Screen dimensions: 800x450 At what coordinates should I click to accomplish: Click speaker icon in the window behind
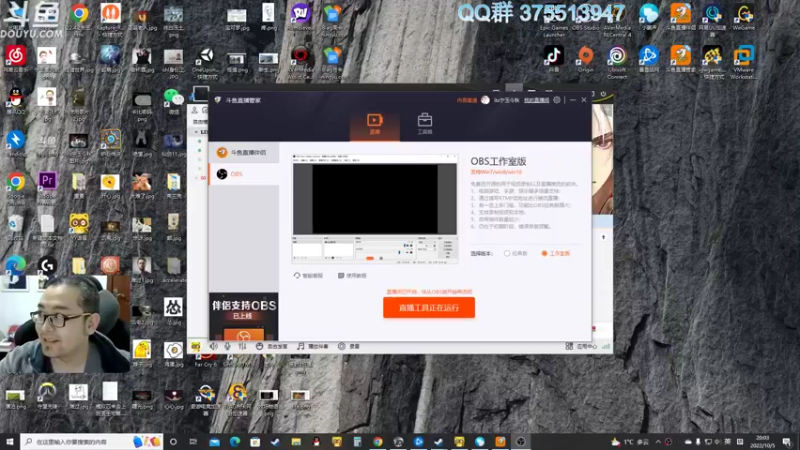pyautogui.click(x=213, y=346)
